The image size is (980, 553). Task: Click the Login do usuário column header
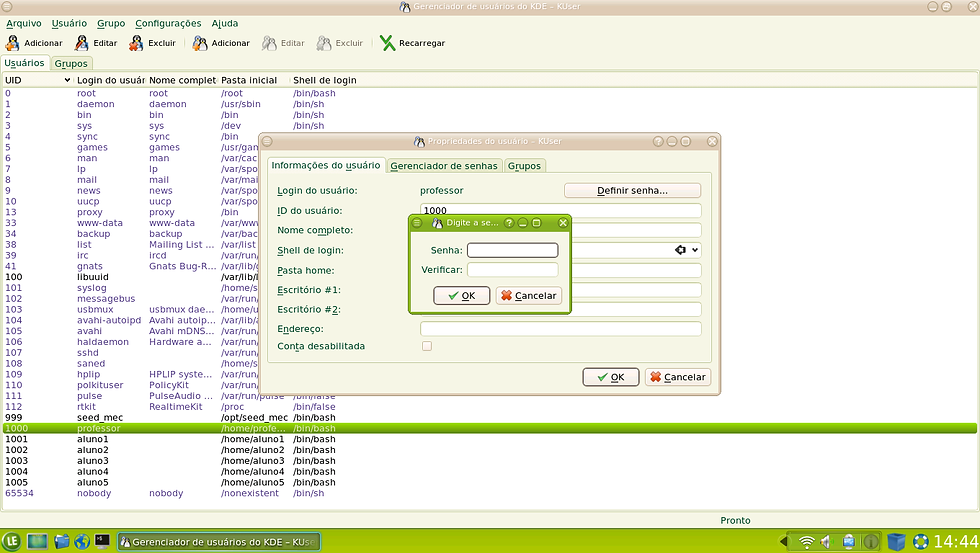[x=111, y=80]
